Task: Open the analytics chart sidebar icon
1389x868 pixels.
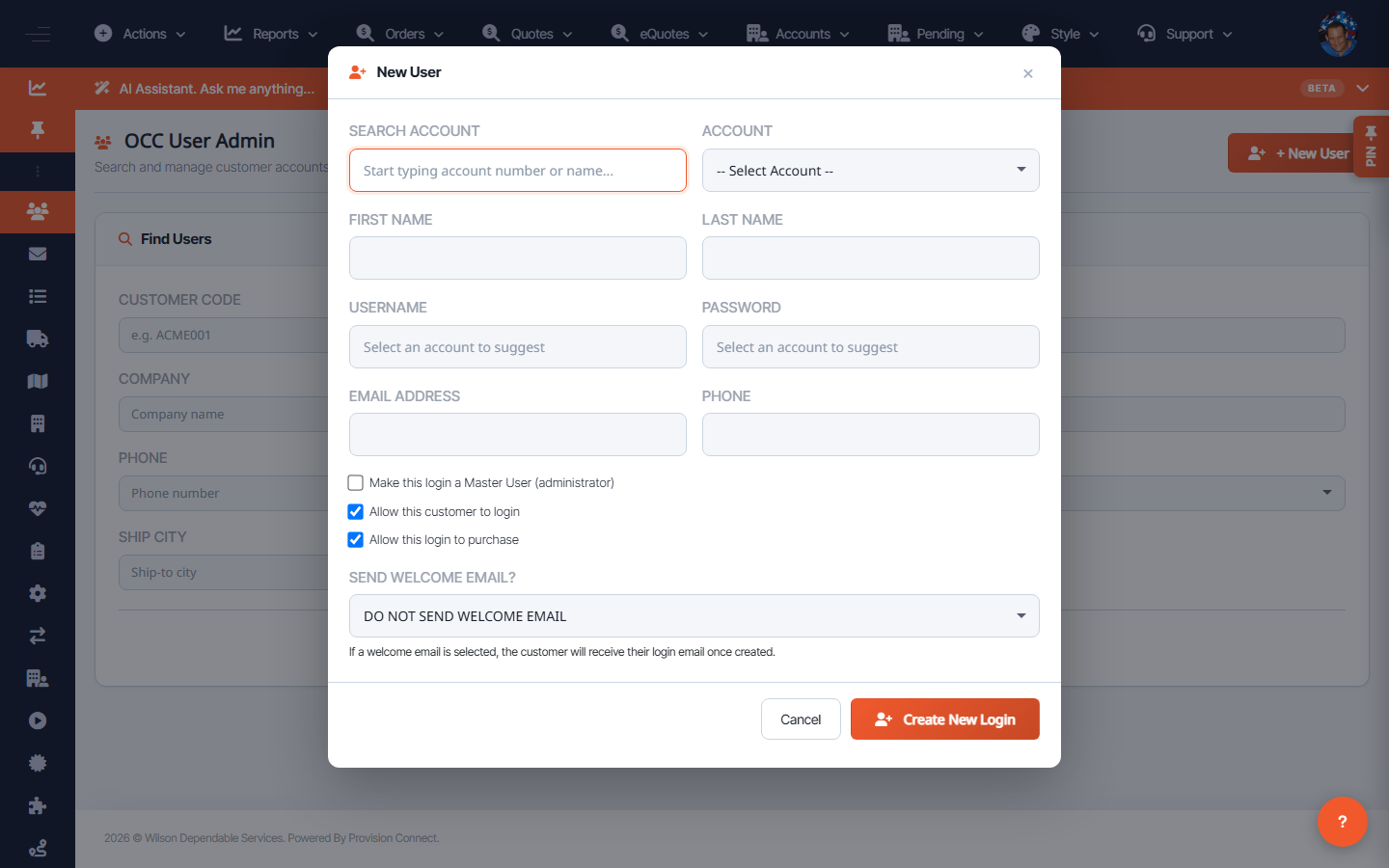Action: point(38,88)
